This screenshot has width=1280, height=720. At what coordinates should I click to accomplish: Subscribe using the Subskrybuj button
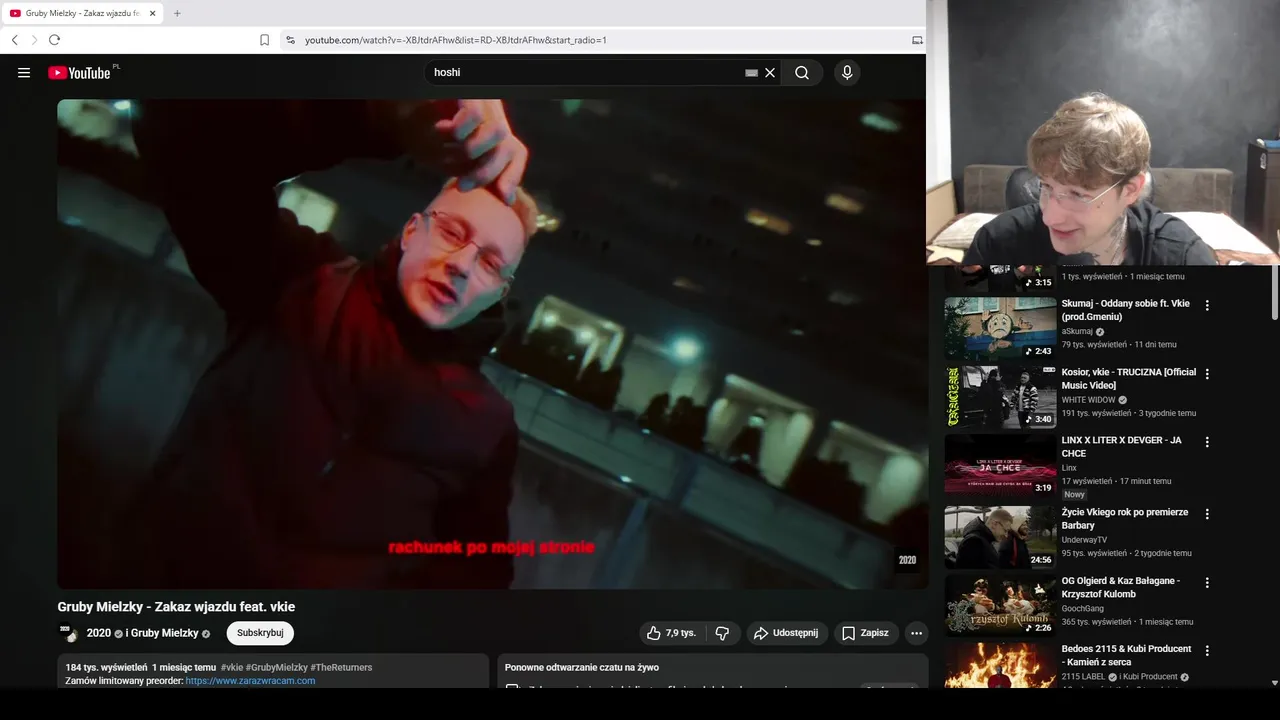tap(260, 633)
